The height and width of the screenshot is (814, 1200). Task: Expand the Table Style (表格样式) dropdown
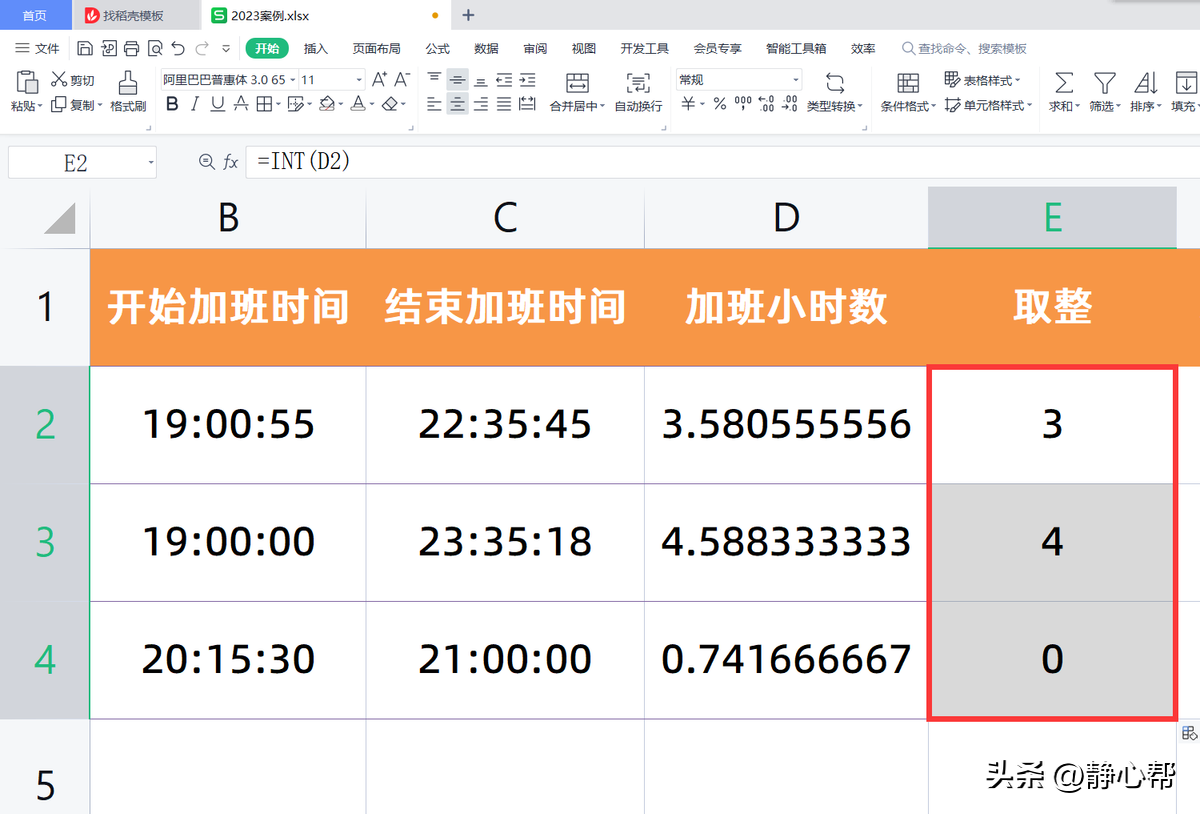coord(1018,80)
